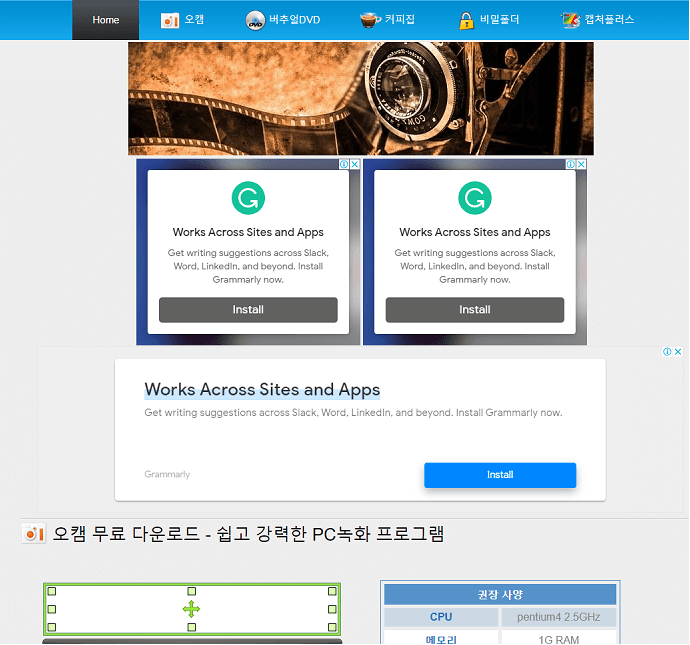Screen dimensions: 690x645
Task: Click oCam icon beside download heading
Action: click(x=34, y=534)
